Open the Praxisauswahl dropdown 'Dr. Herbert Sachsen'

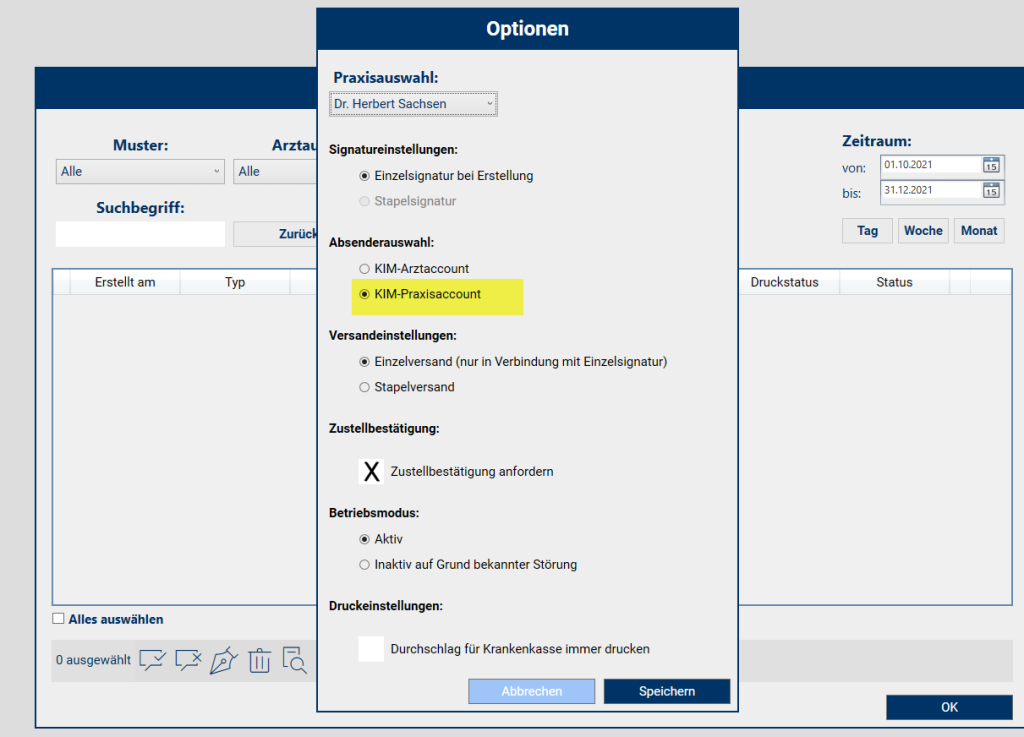tap(413, 104)
